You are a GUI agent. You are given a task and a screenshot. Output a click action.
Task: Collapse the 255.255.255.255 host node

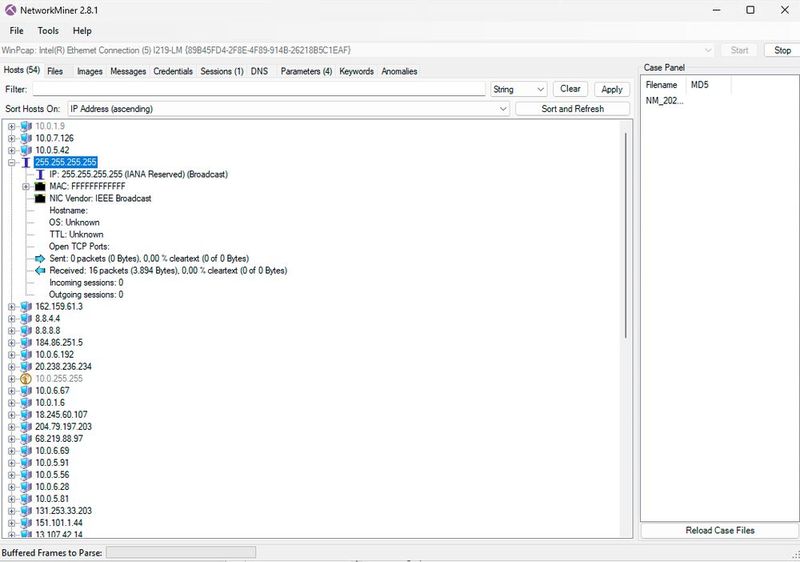coord(11,162)
